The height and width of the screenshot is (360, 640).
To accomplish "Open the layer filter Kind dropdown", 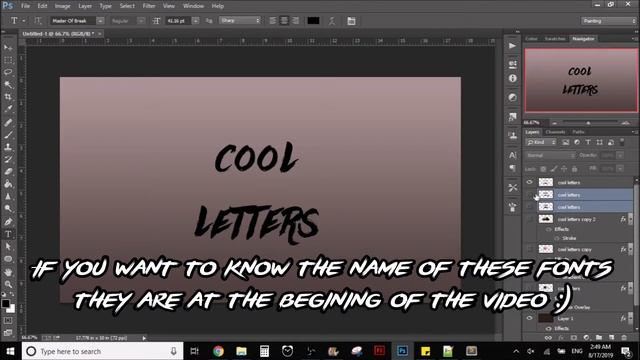I will (x=541, y=142).
